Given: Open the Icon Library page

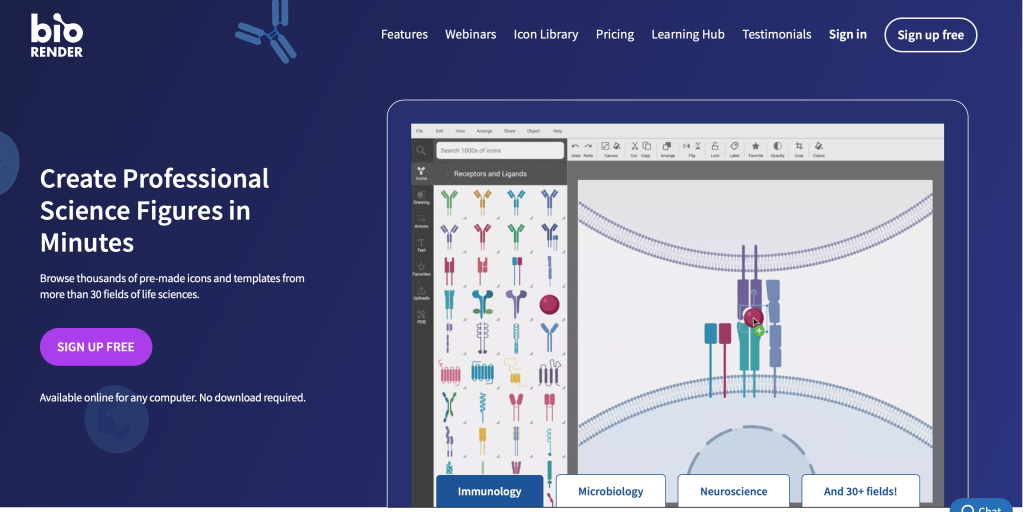Looking at the screenshot, I should [x=545, y=34].
